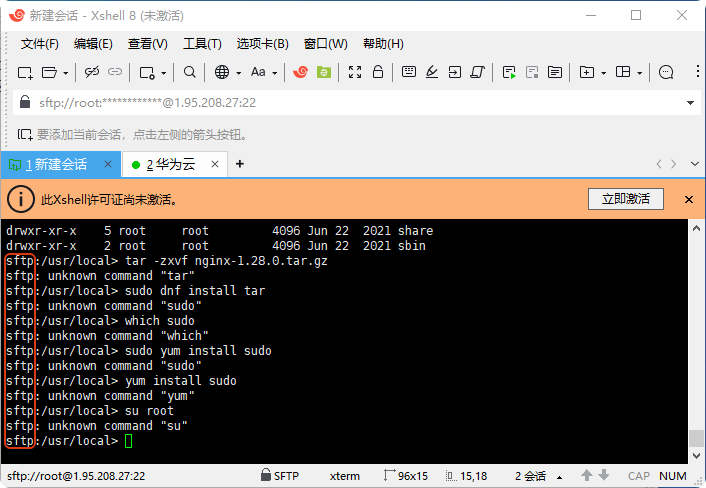Launch Xftp green toolbar icon
Viewport: 706px width, 488px height.
click(324, 72)
